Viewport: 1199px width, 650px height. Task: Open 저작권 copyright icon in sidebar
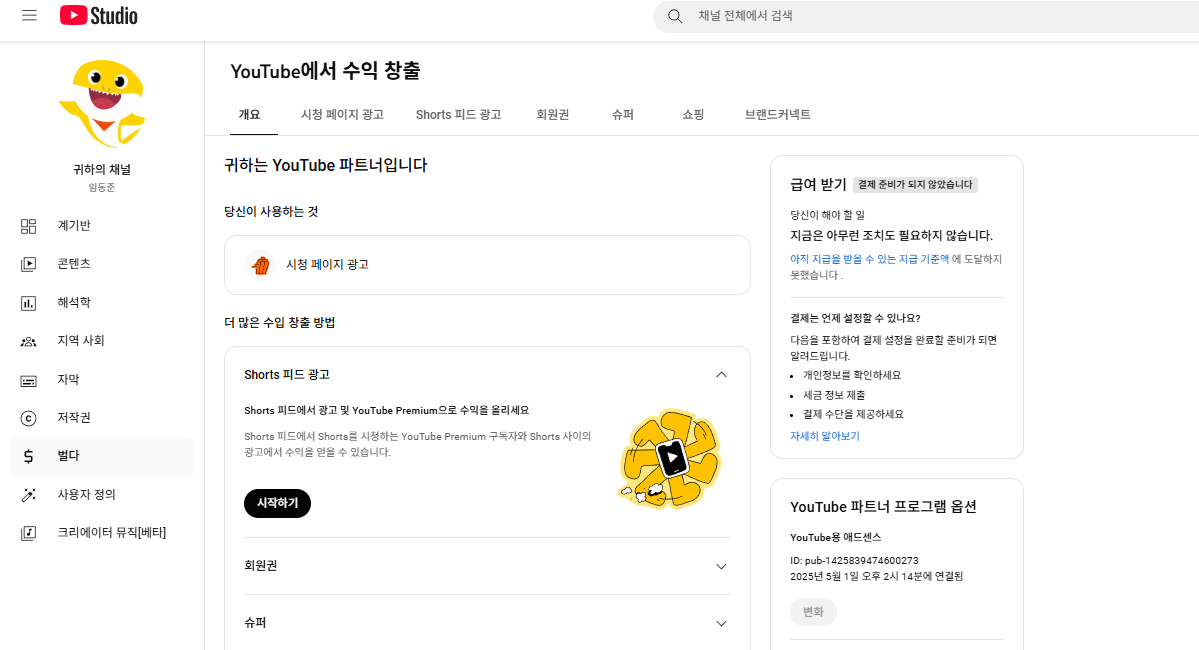pyautogui.click(x=28, y=418)
